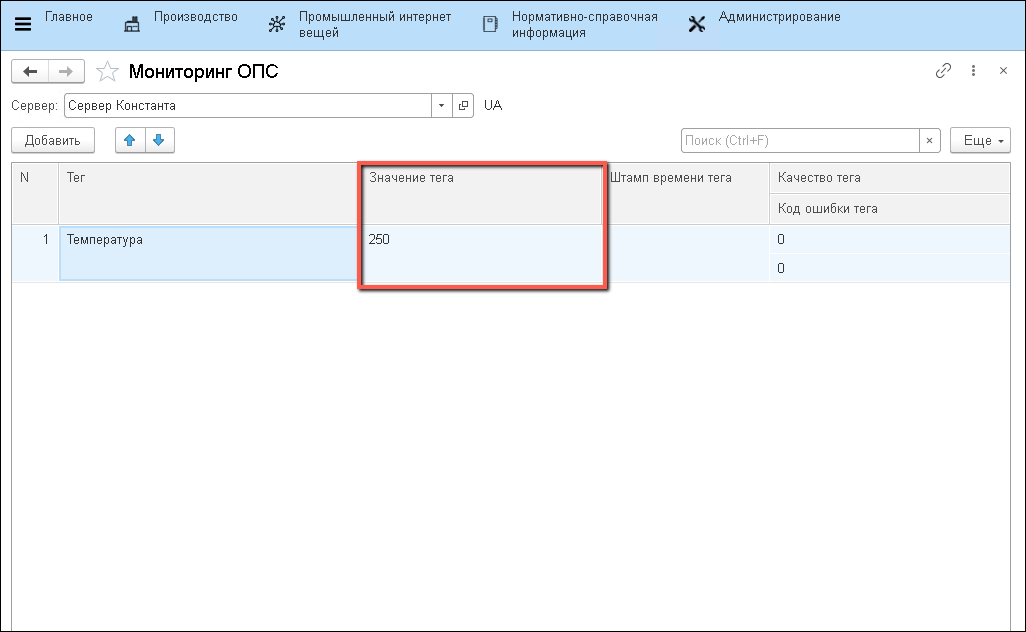Open Нормативно-справочная информация section

(570, 25)
